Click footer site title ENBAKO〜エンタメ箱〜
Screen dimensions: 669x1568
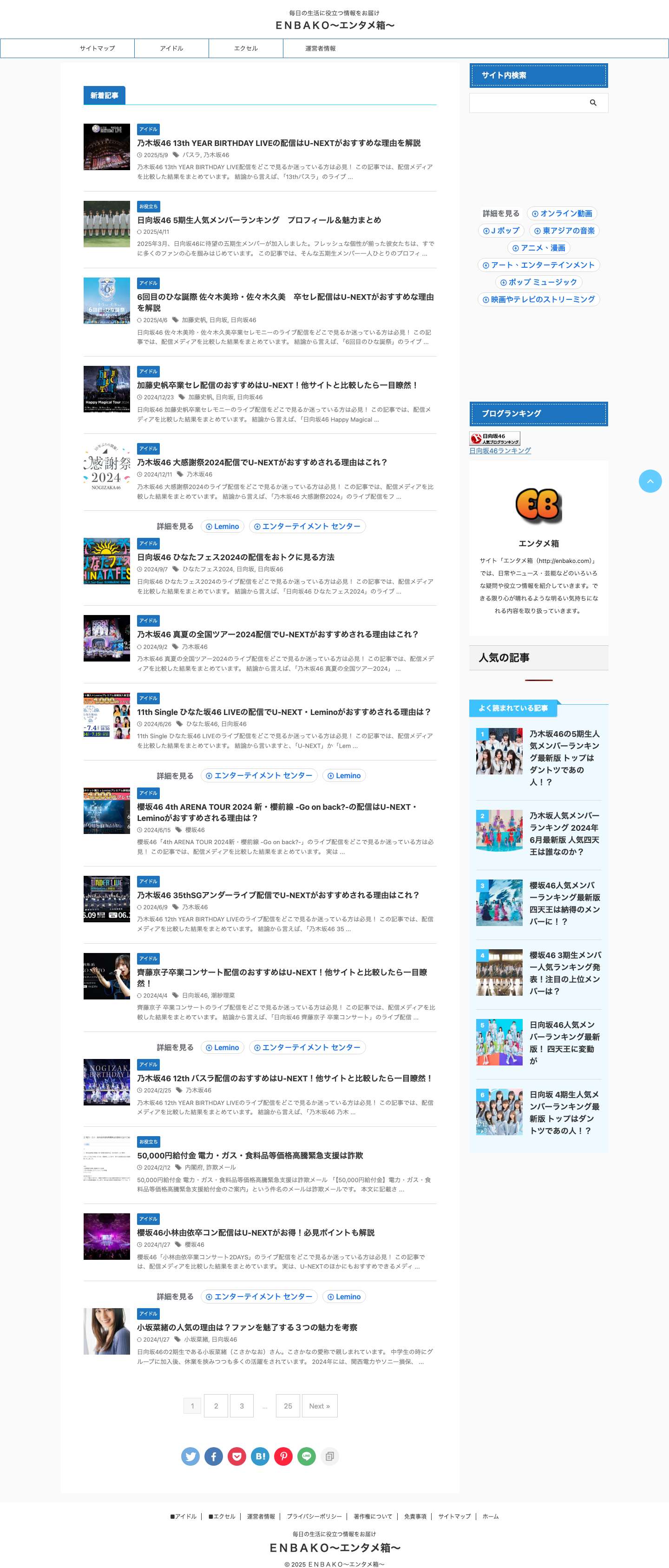334,1547
